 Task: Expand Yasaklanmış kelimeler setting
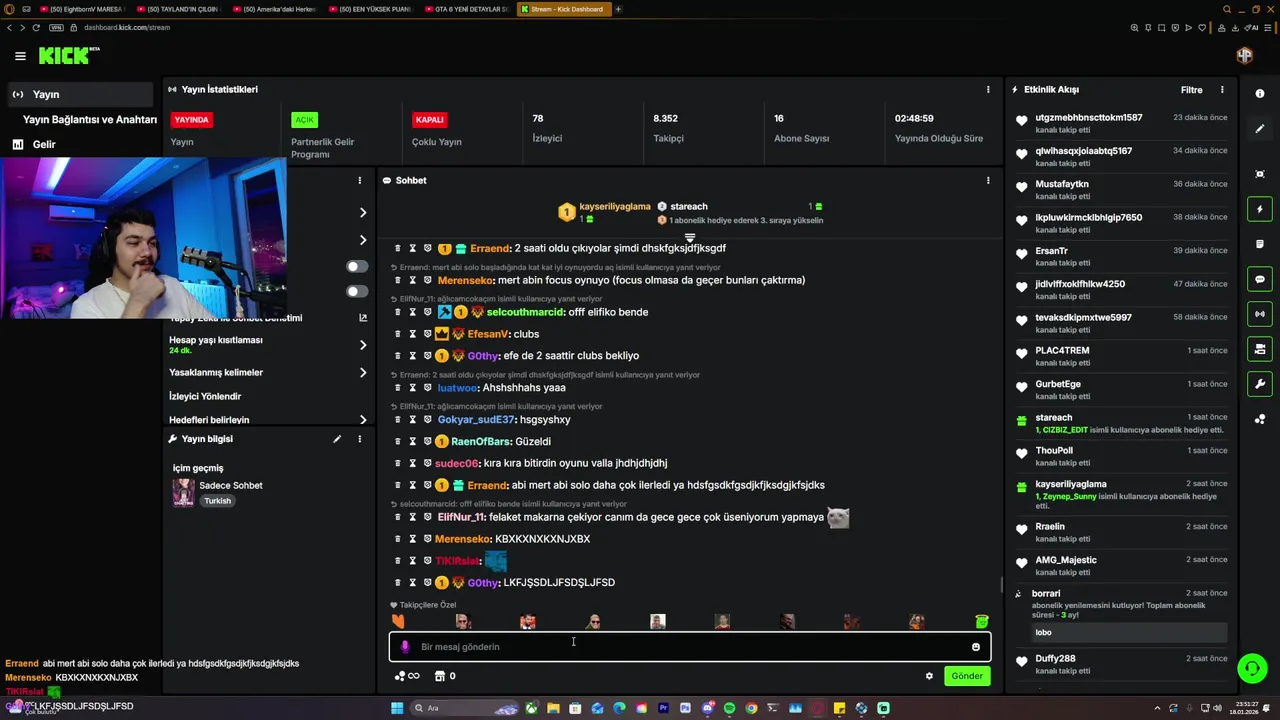[x=363, y=372]
